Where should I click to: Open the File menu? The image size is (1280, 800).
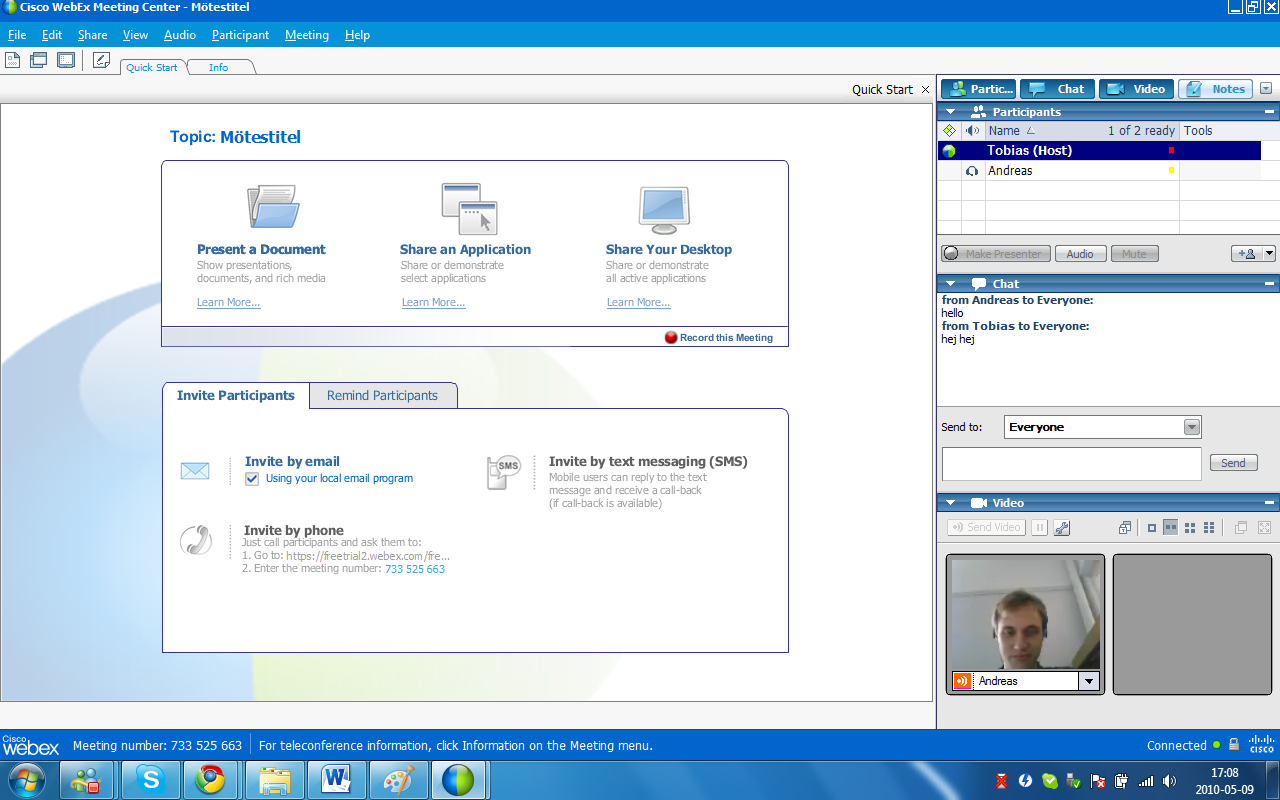click(x=17, y=35)
